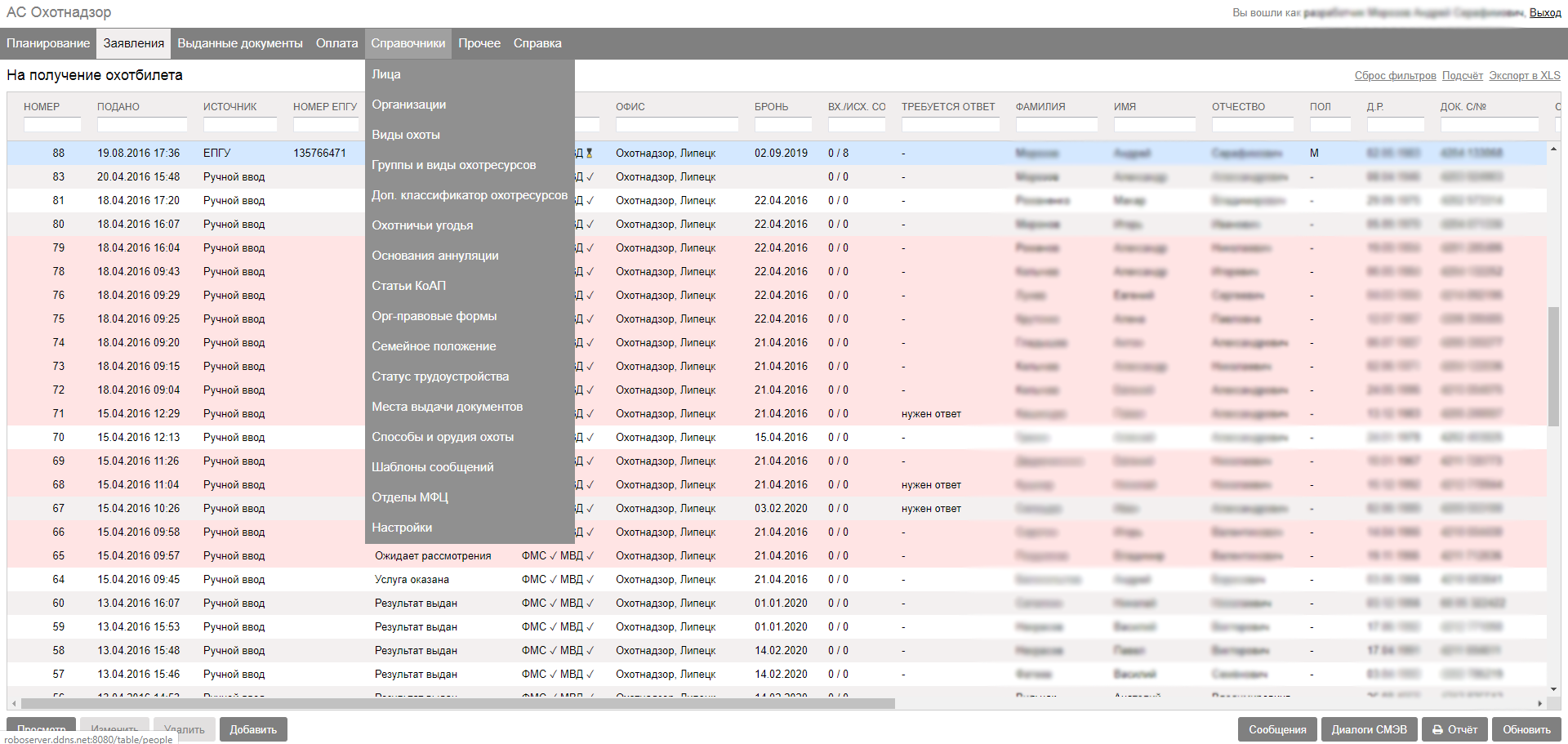Focus the ИСТОЧНИК filter field
Viewport: 1568px width, 744px height.
(x=240, y=124)
